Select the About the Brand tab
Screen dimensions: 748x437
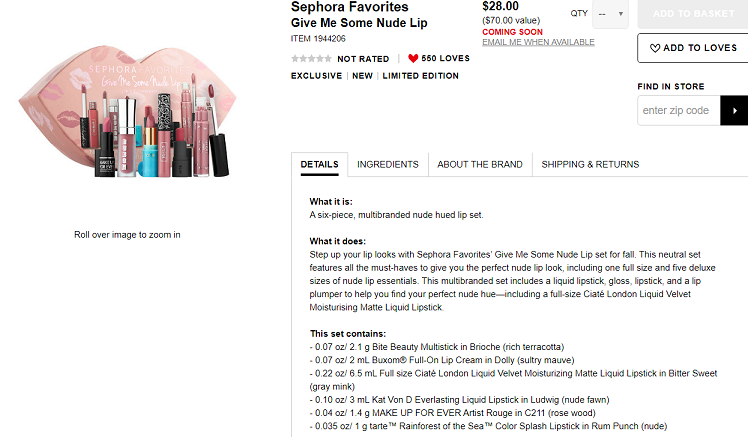point(480,164)
